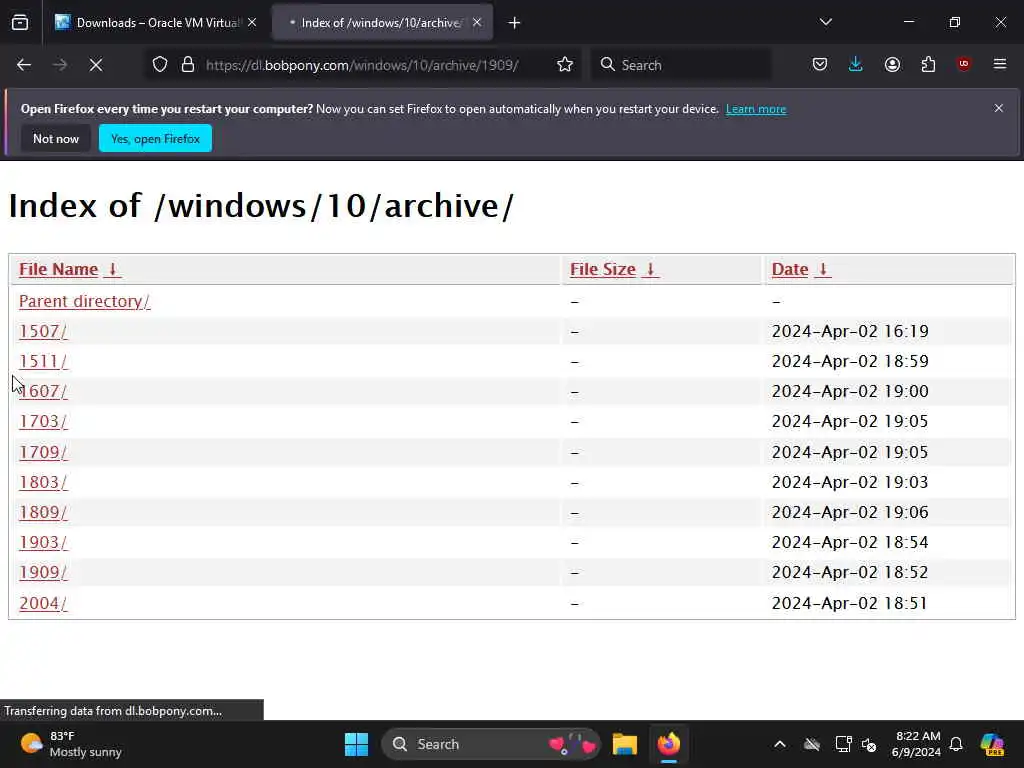List all open tabs
Viewport: 1024px width, 768px height.
pyautogui.click(x=825, y=22)
